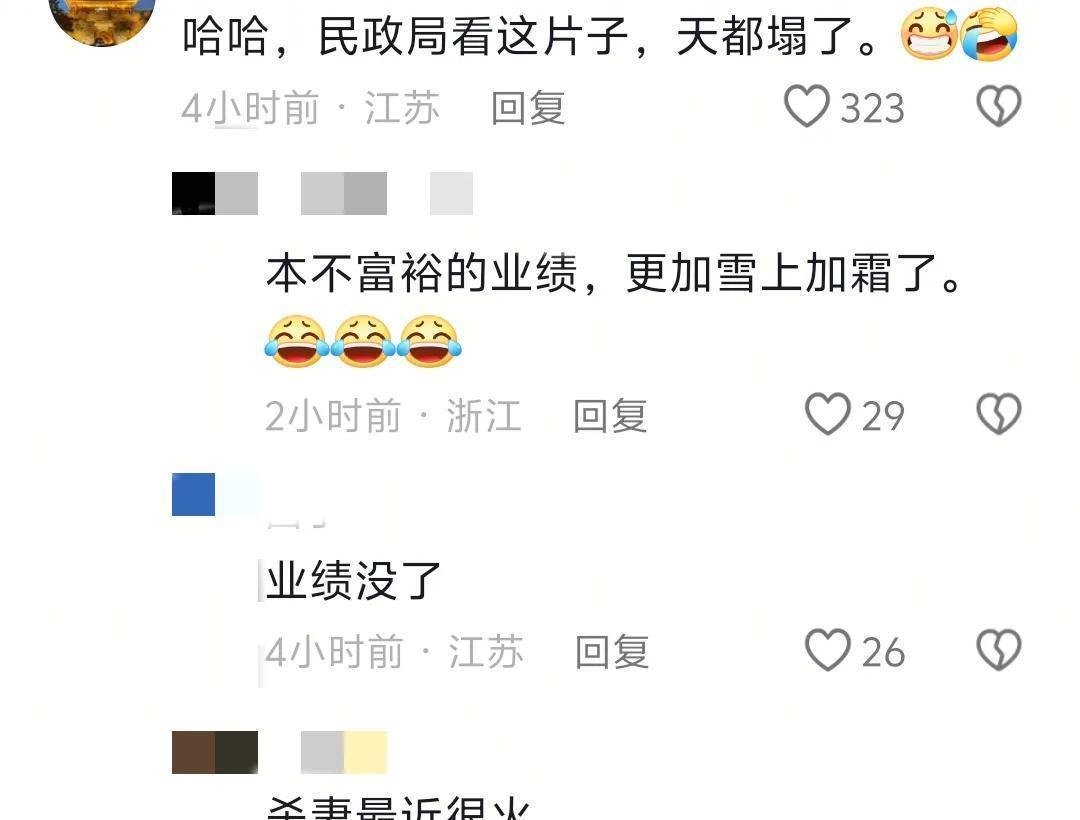Tap broken heart on the 浙江 comment

(999, 414)
